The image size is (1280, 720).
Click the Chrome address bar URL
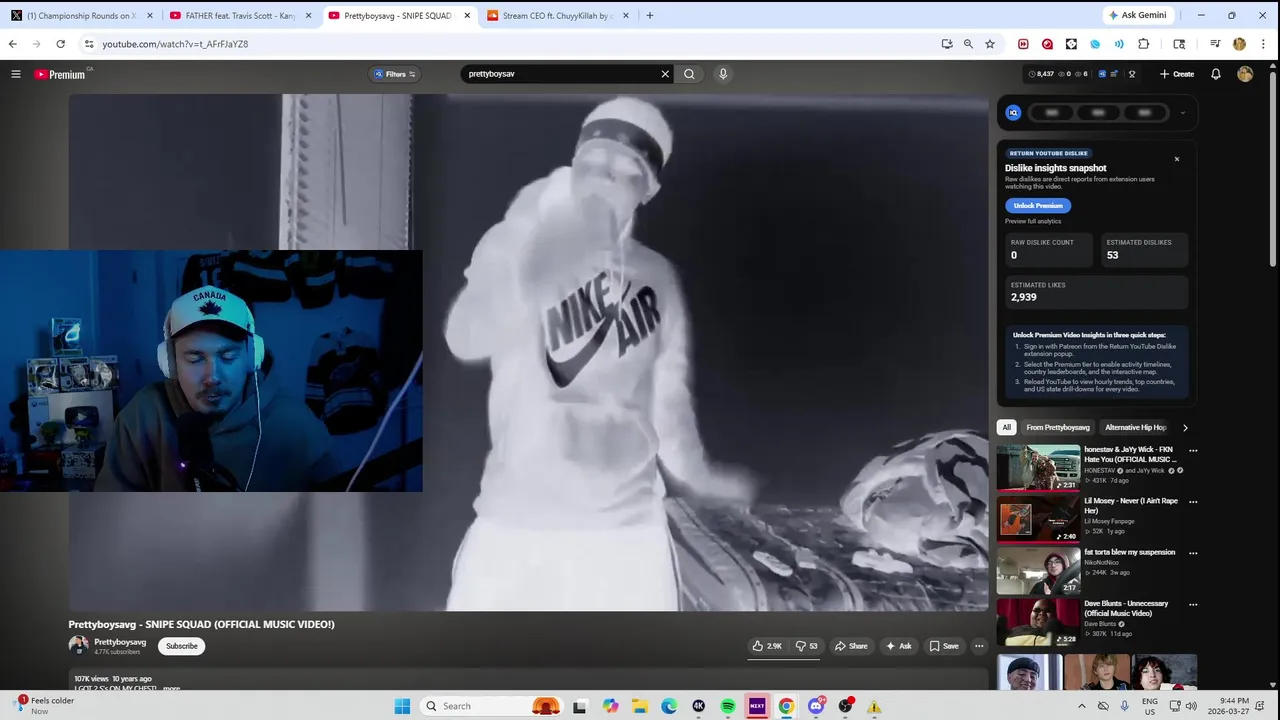(175, 44)
